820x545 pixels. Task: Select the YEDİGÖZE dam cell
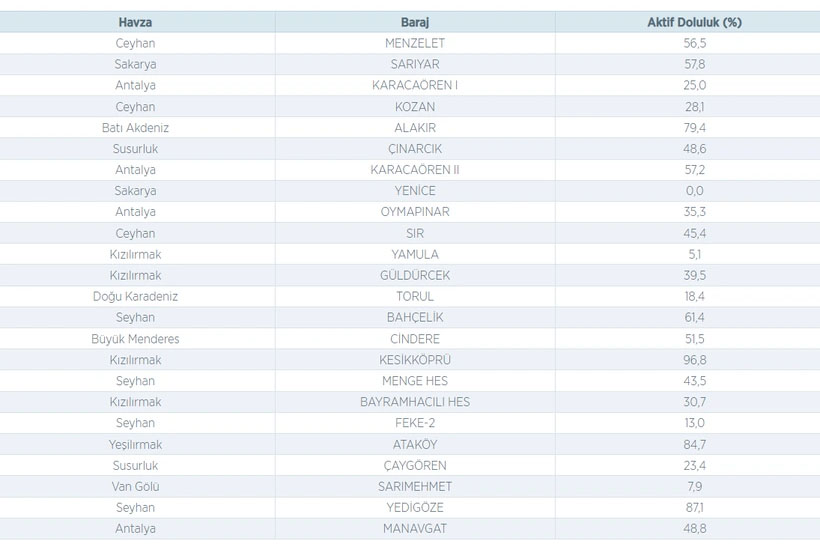pyautogui.click(x=415, y=507)
